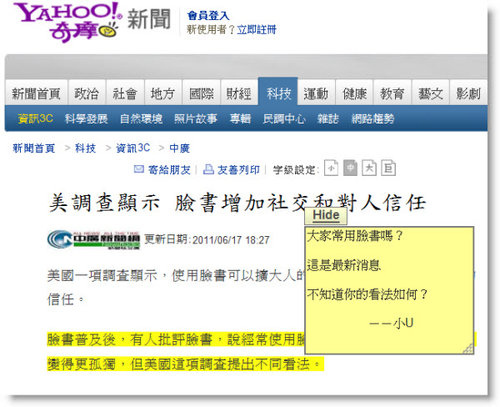The width and height of the screenshot is (500, 407).
Task: Open the 影劇 tab
Action: [468, 93]
